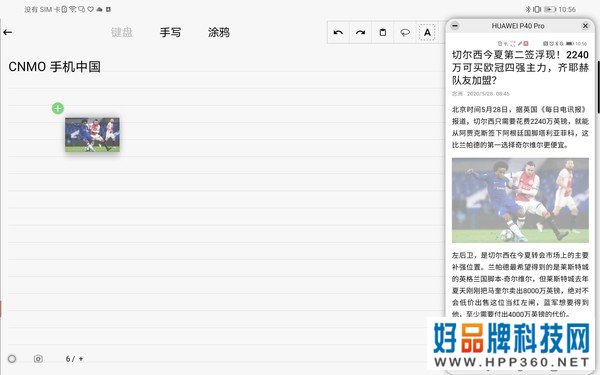Viewport: 600px width, 375px height.
Task: Click the Wi-Fi icon in status bar
Action: click(72, 9)
